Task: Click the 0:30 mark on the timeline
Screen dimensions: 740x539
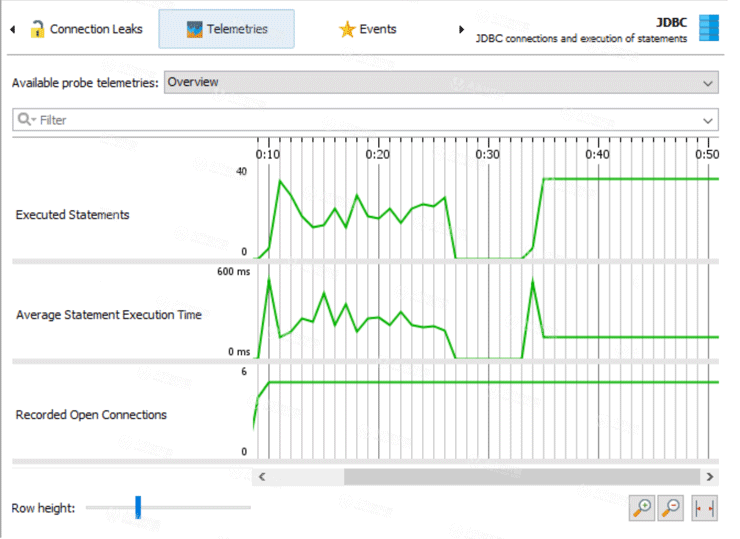Action: point(487,155)
